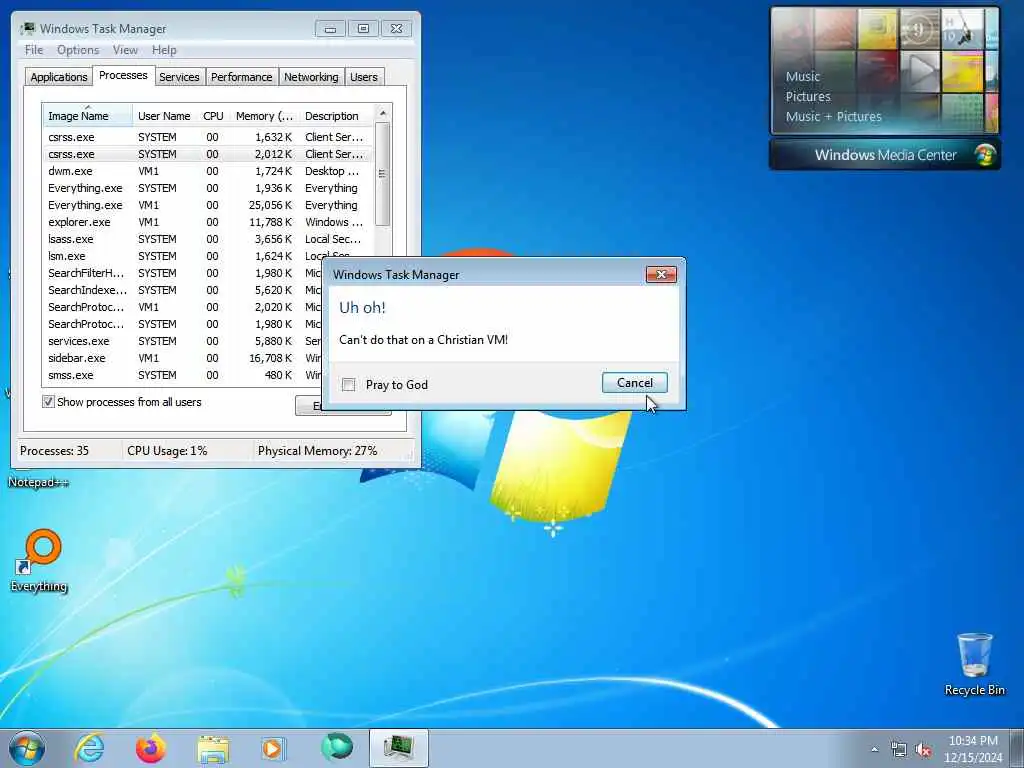Sort by Image Name column header
This screenshot has height=768, width=1024.
tap(88, 116)
